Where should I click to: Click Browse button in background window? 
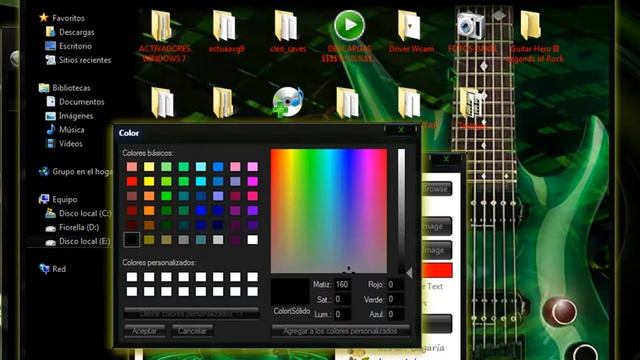pyautogui.click(x=436, y=189)
